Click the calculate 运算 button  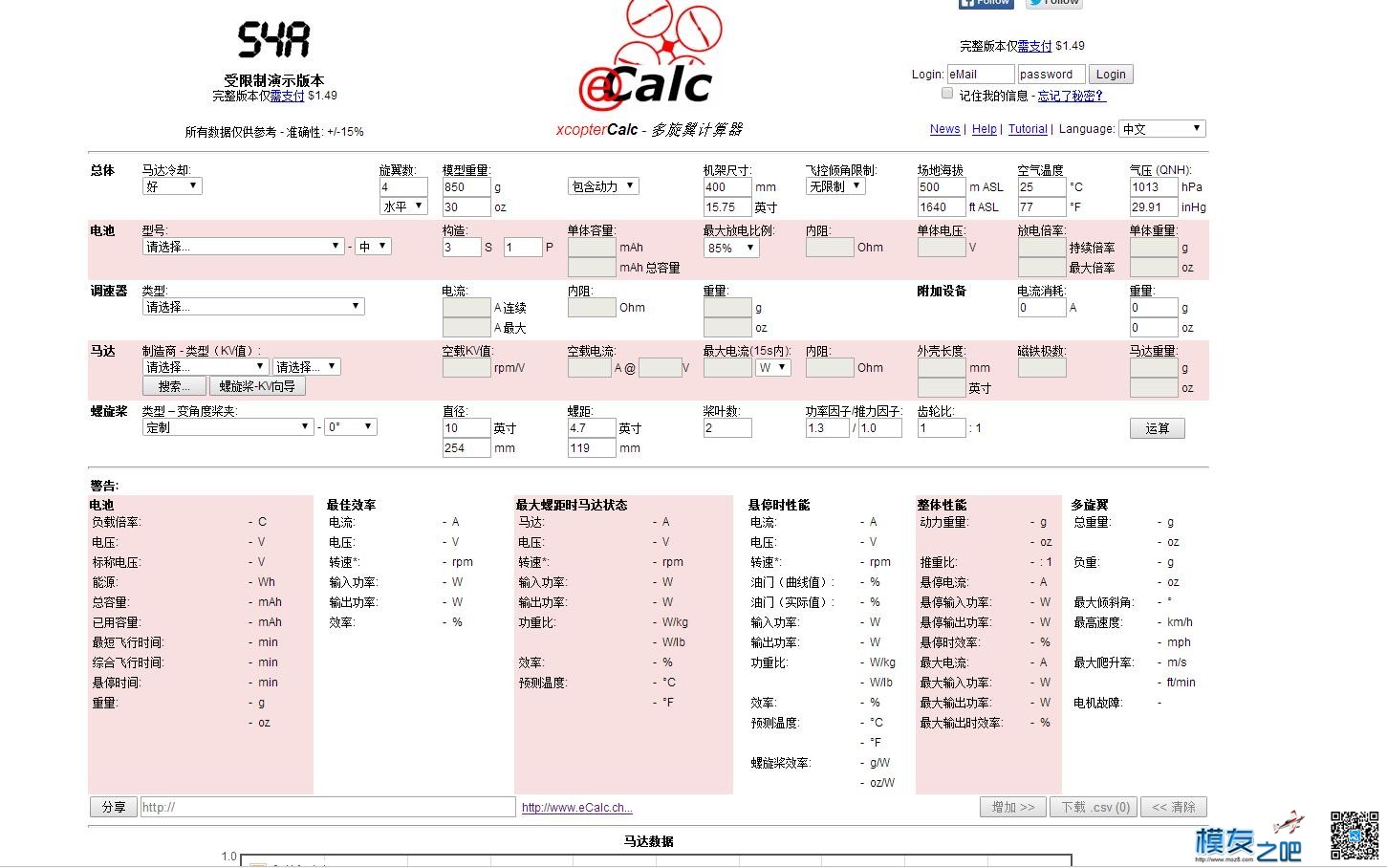coord(1157,428)
